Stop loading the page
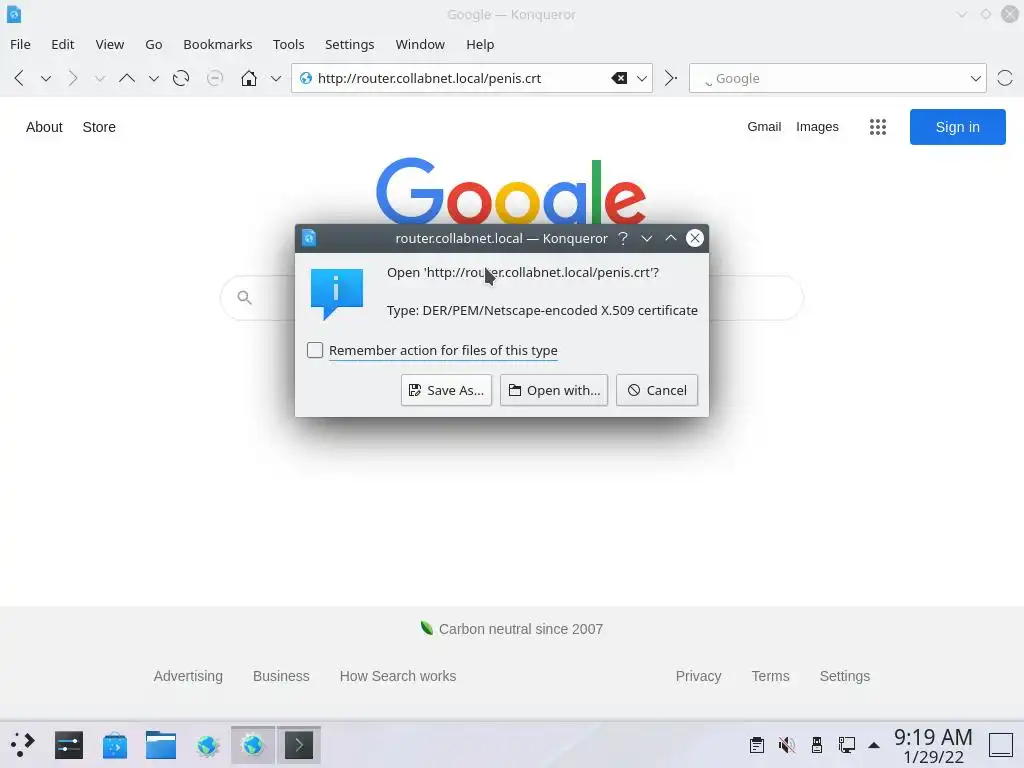The image size is (1024, 768). [215, 78]
